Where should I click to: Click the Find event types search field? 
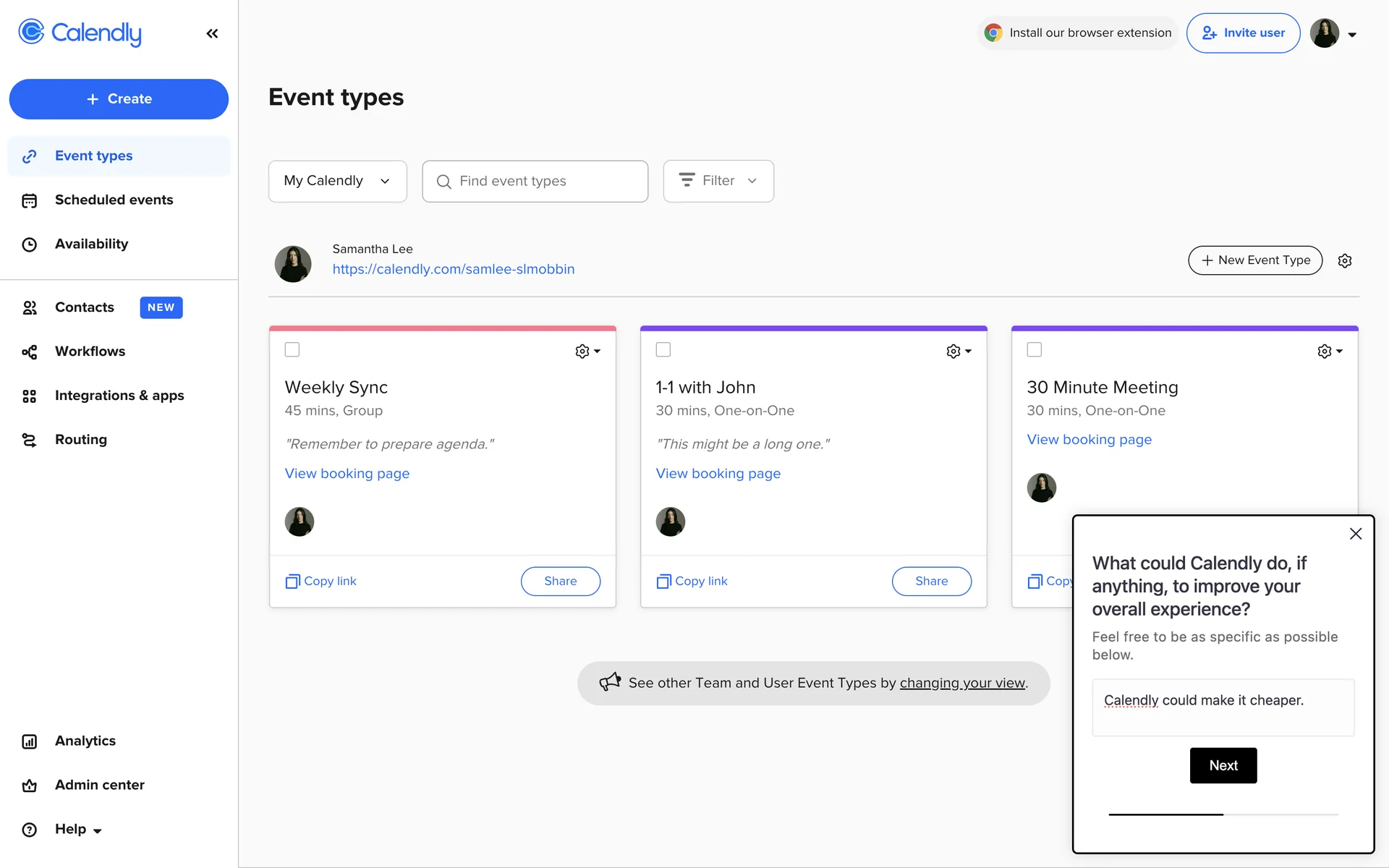click(535, 181)
